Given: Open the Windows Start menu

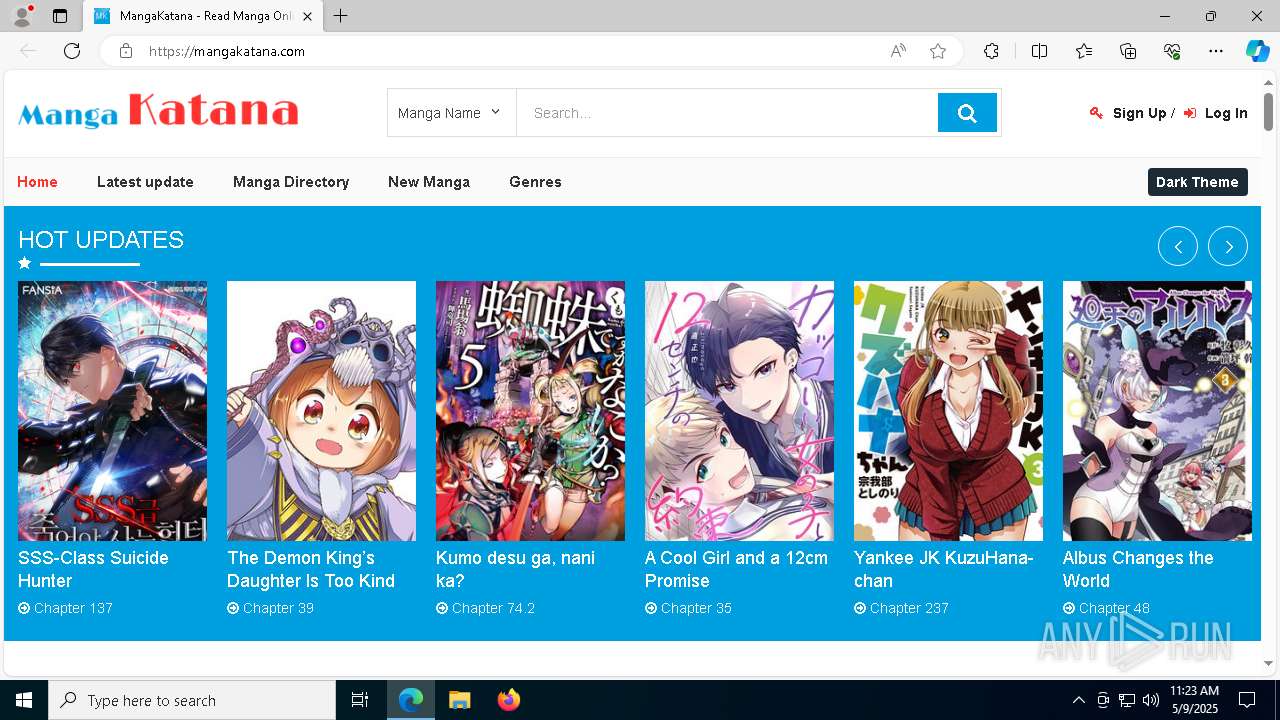Looking at the screenshot, I should click(24, 700).
